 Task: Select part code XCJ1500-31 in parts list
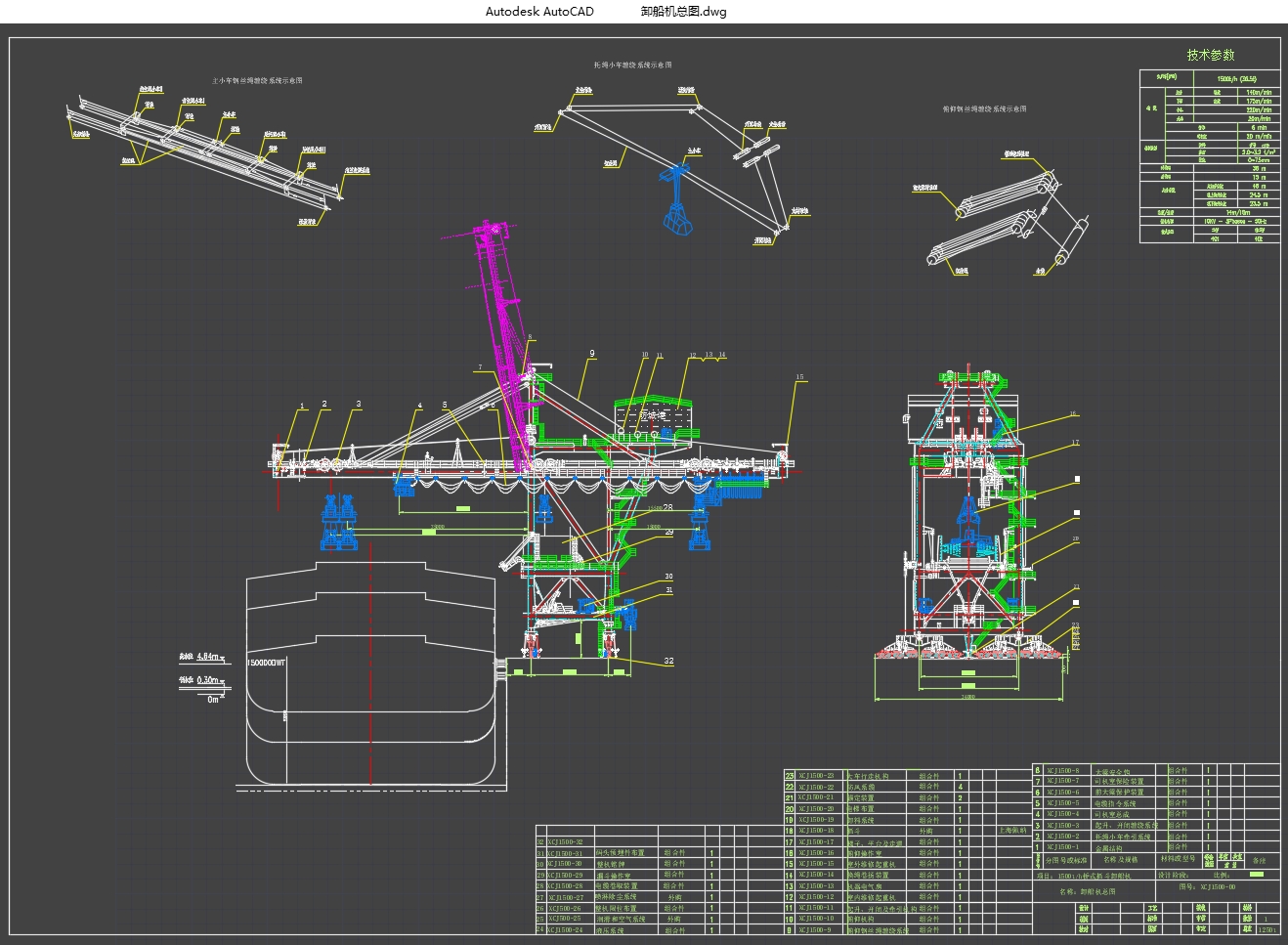565,853
